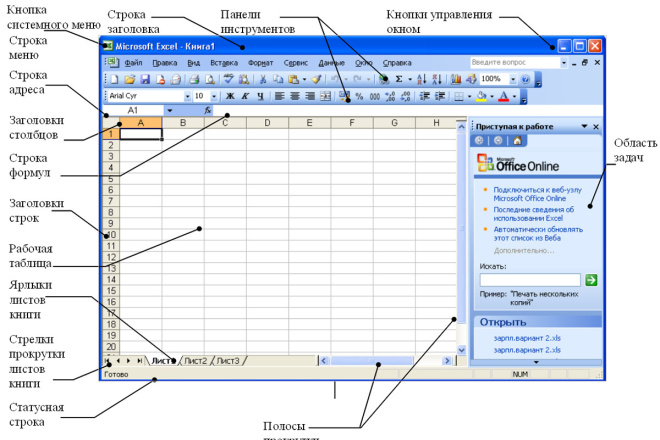Click Decrease Decimal icon

405,96
